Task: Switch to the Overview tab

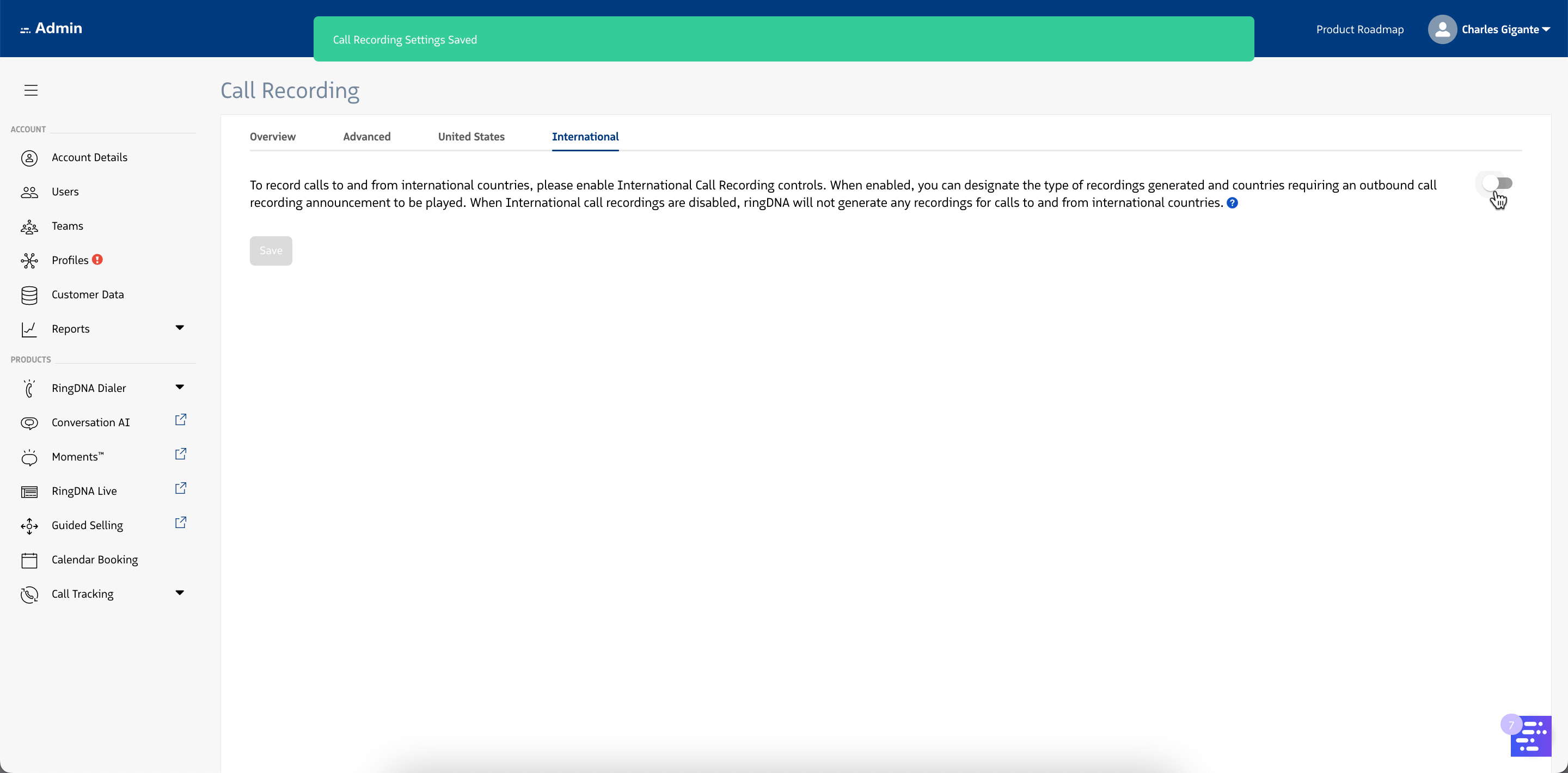Action: (x=273, y=137)
